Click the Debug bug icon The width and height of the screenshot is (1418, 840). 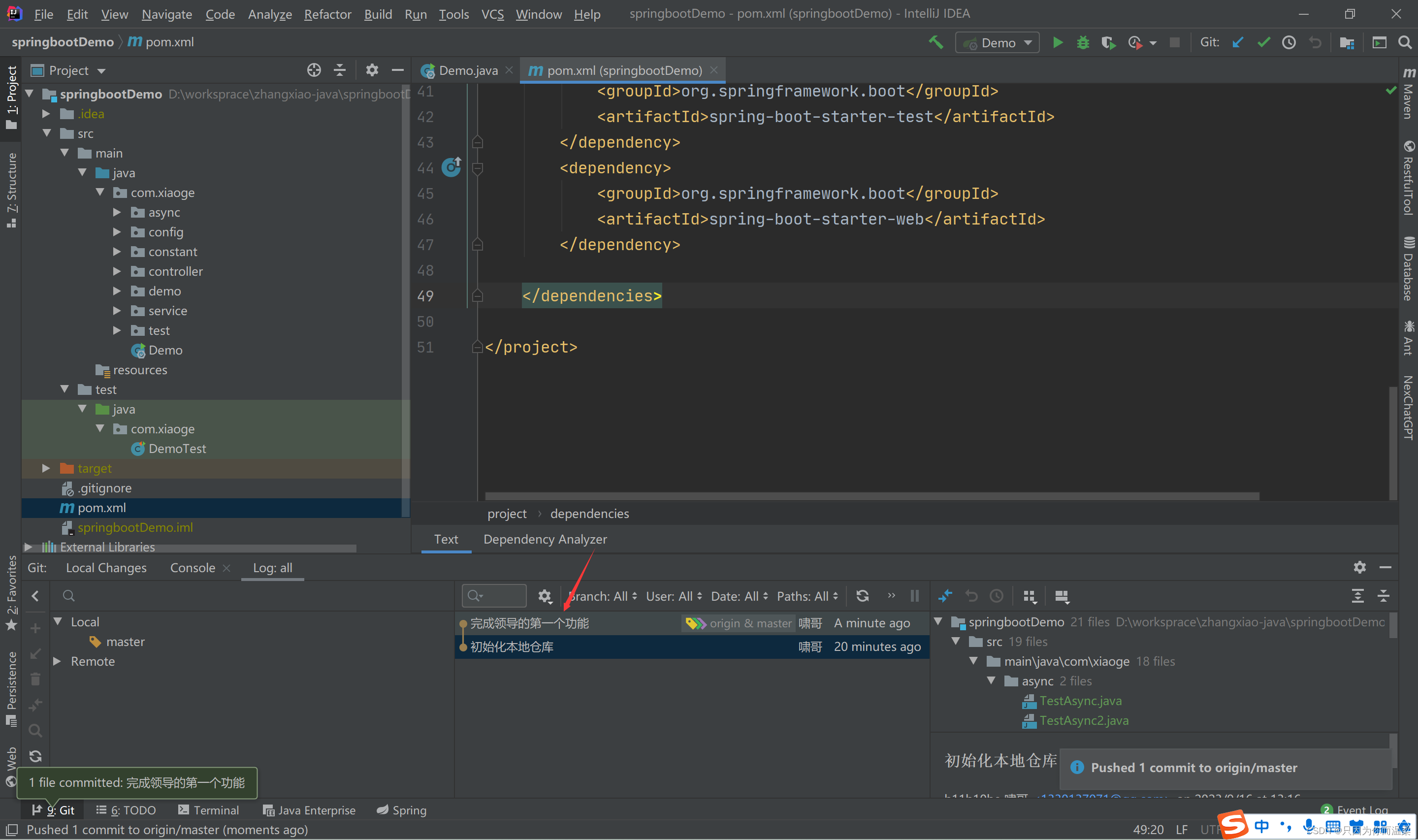coord(1082,42)
